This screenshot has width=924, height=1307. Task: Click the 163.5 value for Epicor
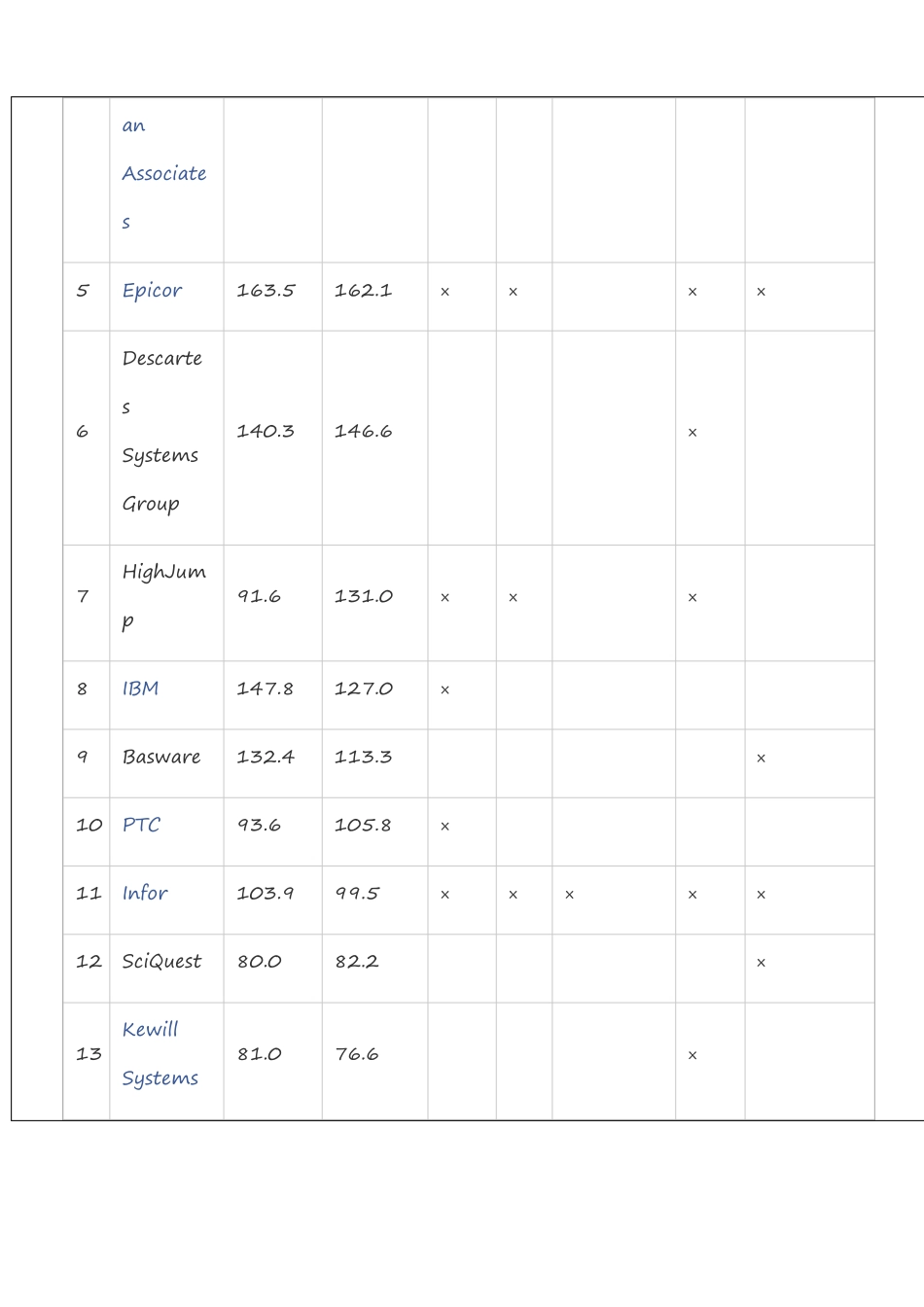[266, 291]
